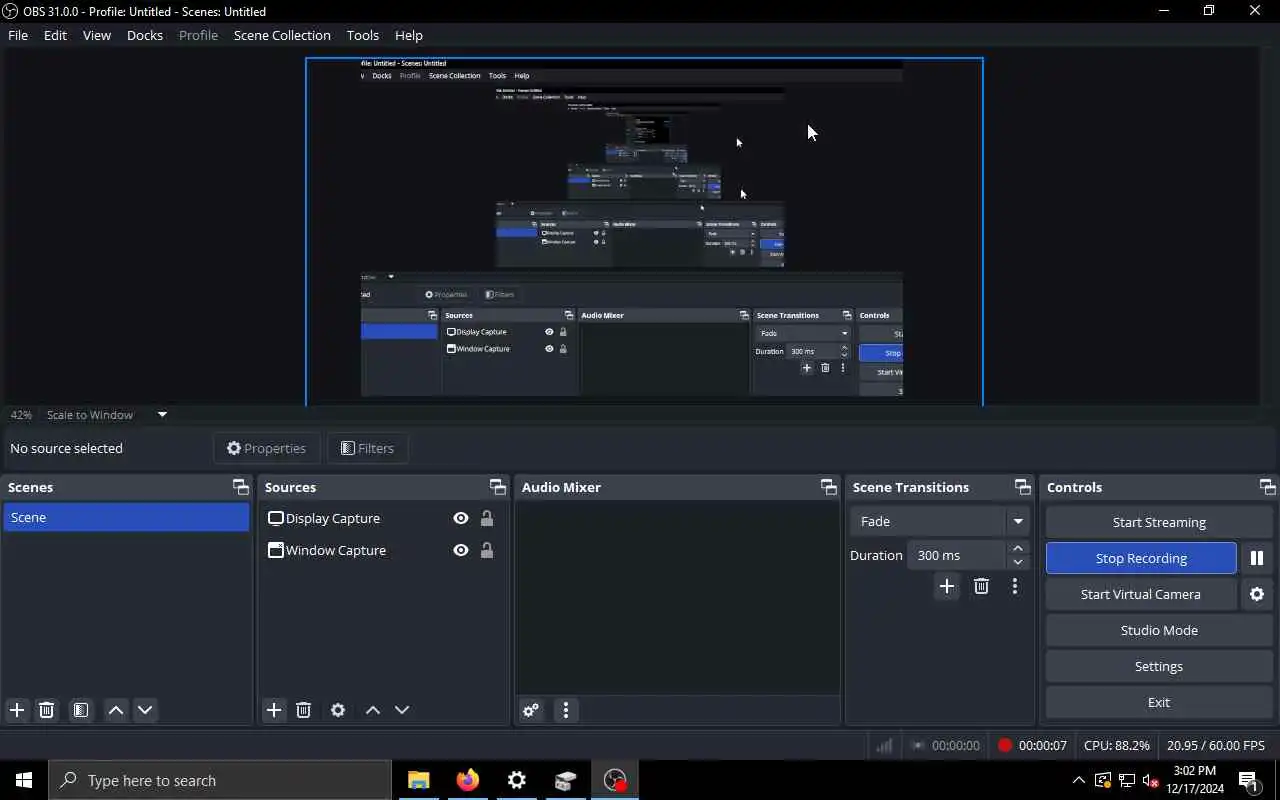Open the Help menu
This screenshot has width=1280, height=800.
click(409, 35)
